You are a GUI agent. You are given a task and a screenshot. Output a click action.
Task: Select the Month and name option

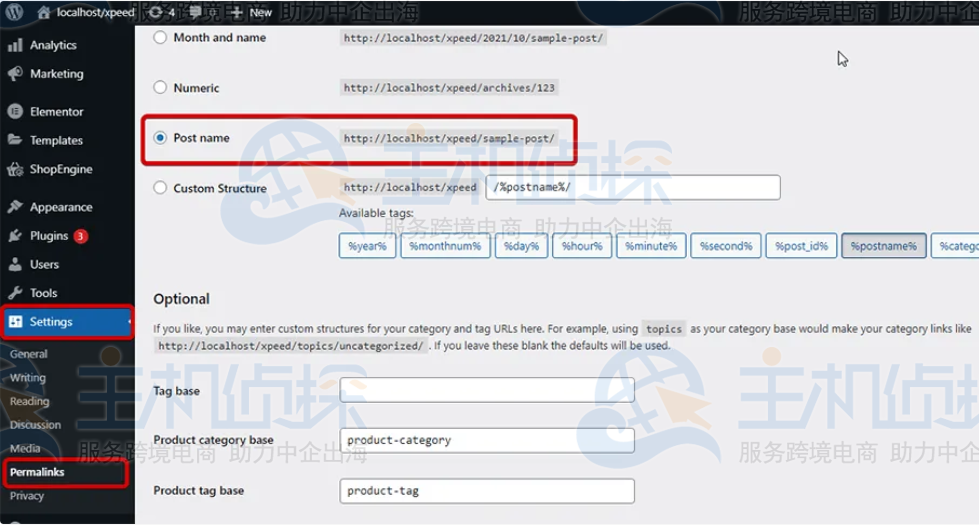coord(160,37)
